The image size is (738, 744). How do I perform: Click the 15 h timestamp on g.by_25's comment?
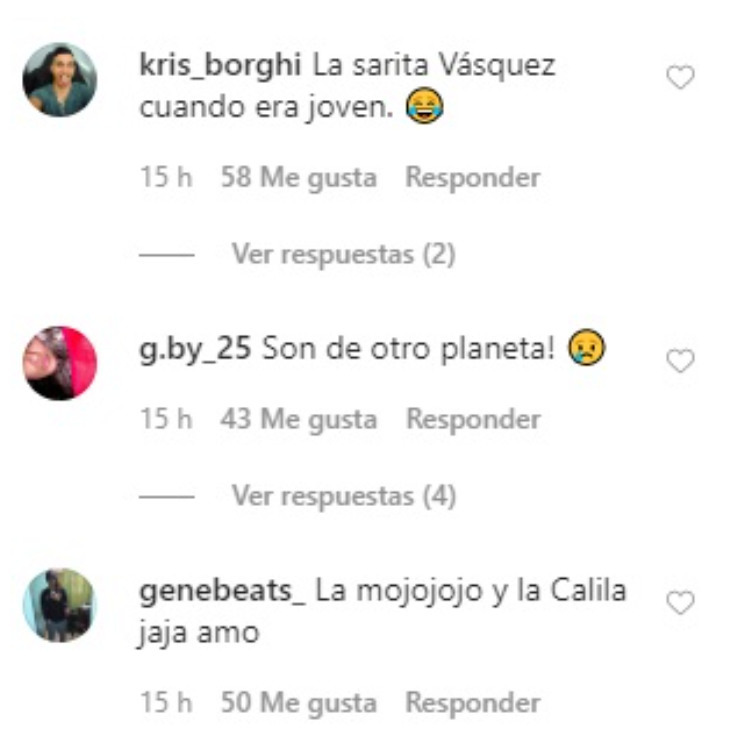click(x=166, y=419)
